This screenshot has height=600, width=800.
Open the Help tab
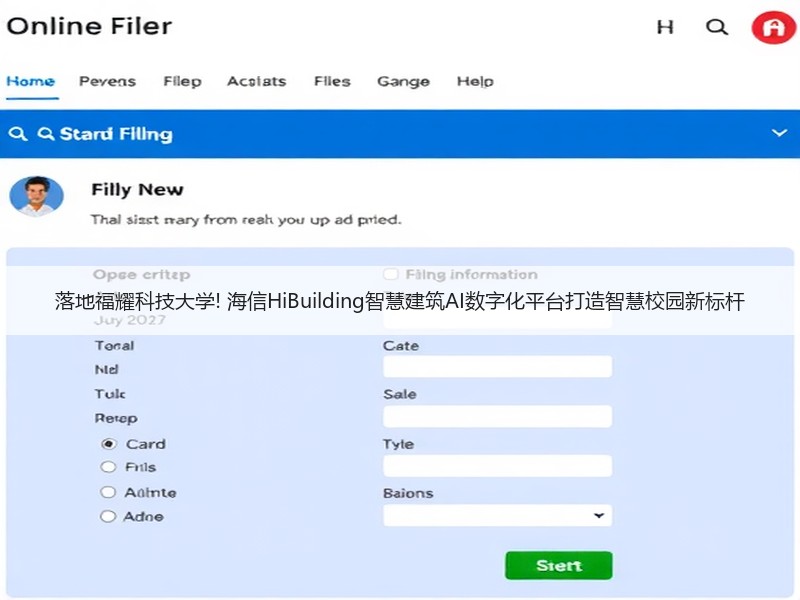click(475, 81)
